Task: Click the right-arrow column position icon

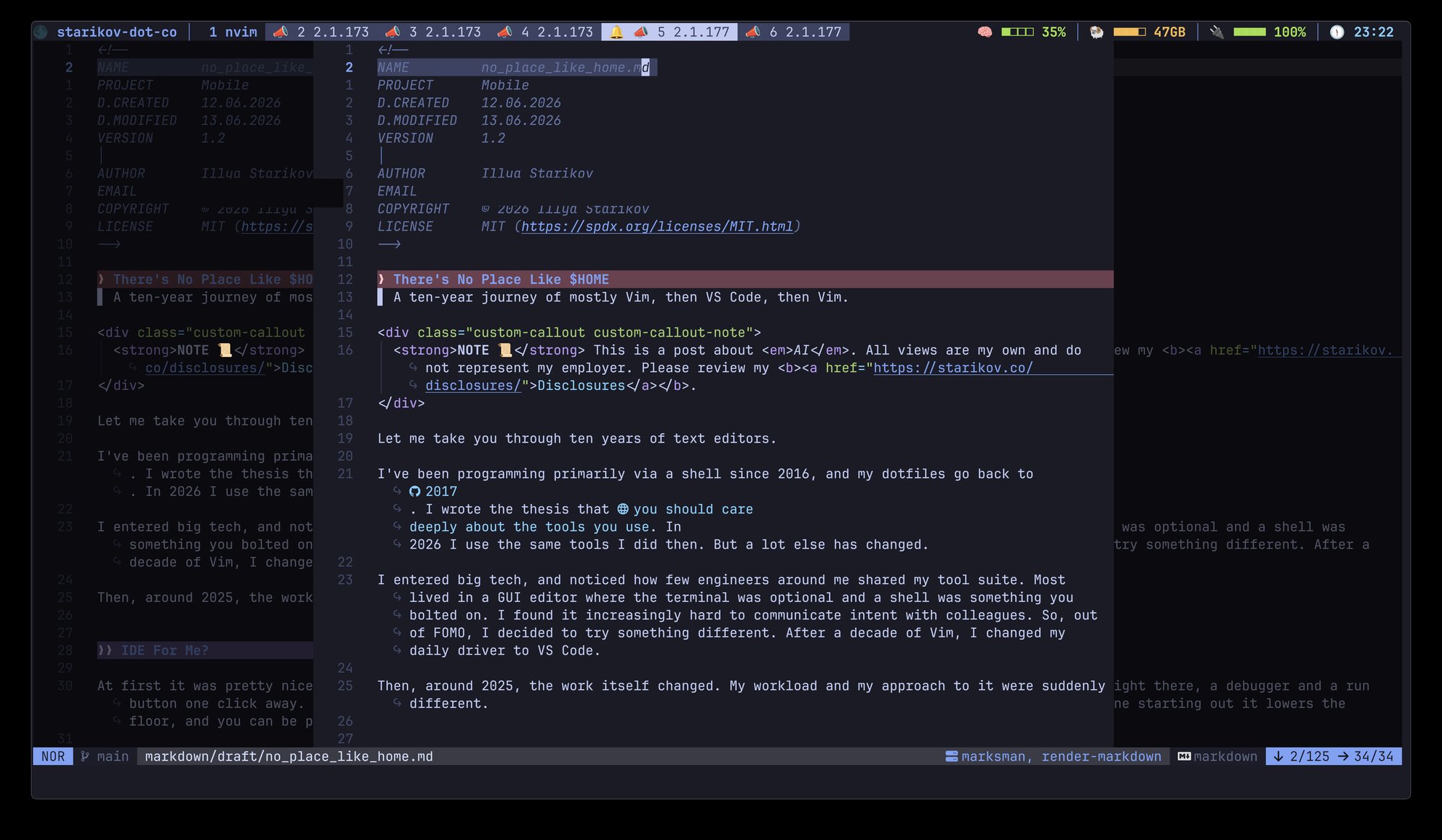Action: [1343, 756]
